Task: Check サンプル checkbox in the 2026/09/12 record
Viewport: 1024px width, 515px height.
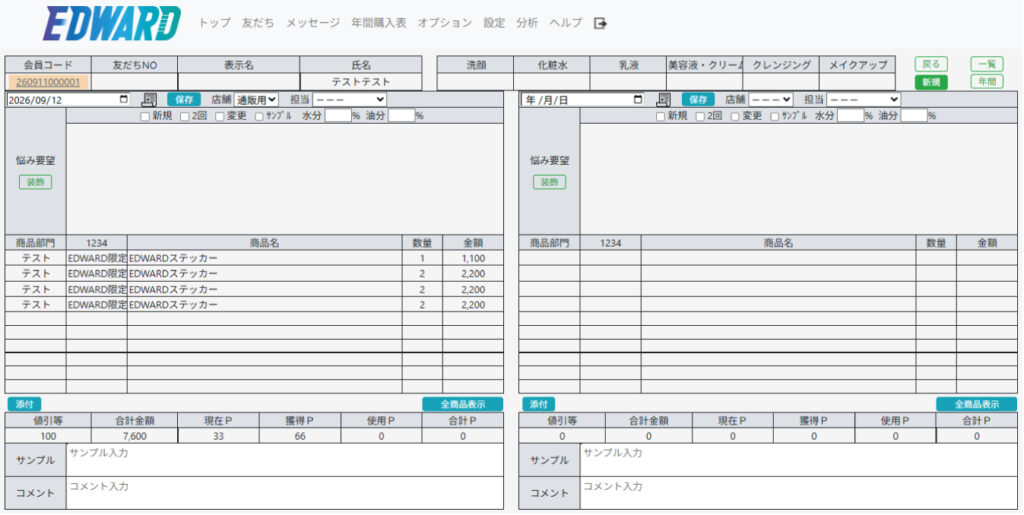Action: (259, 116)
